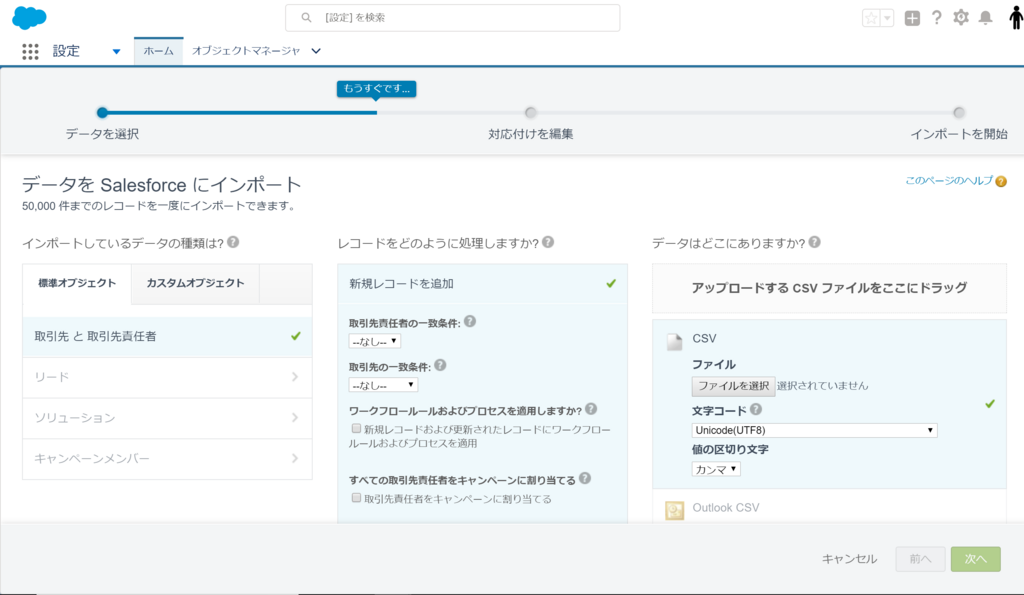Click the インポートを開始 progress step marker
The image size is (1024, 595).
coord(959,112)
